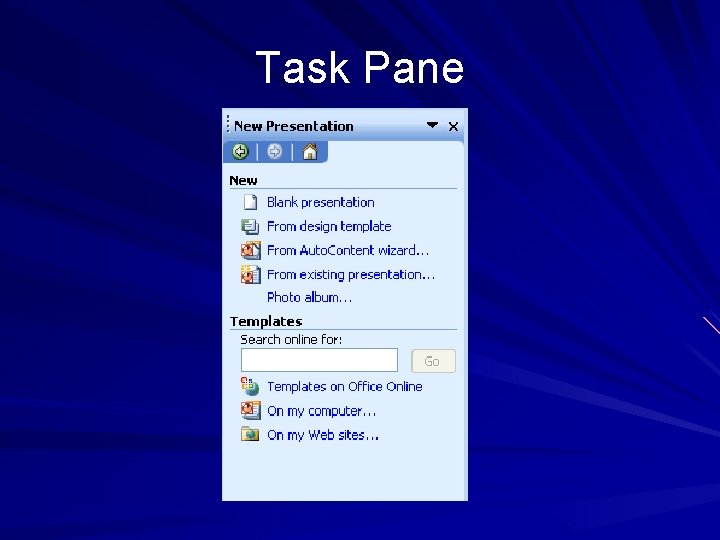The height and width of the screenshot is (540, 720).
Task: Click the task pane move handle dots
Action: point(228,125)
